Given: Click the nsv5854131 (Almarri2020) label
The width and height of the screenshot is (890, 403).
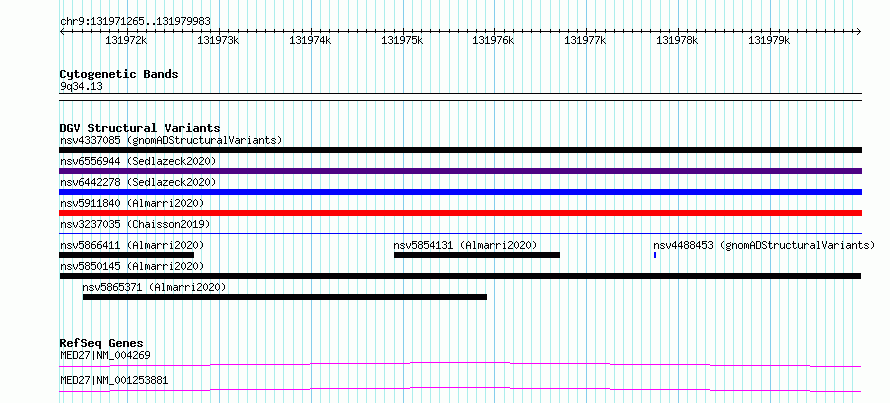Looking at the screenshot, I should coord(465,245).
